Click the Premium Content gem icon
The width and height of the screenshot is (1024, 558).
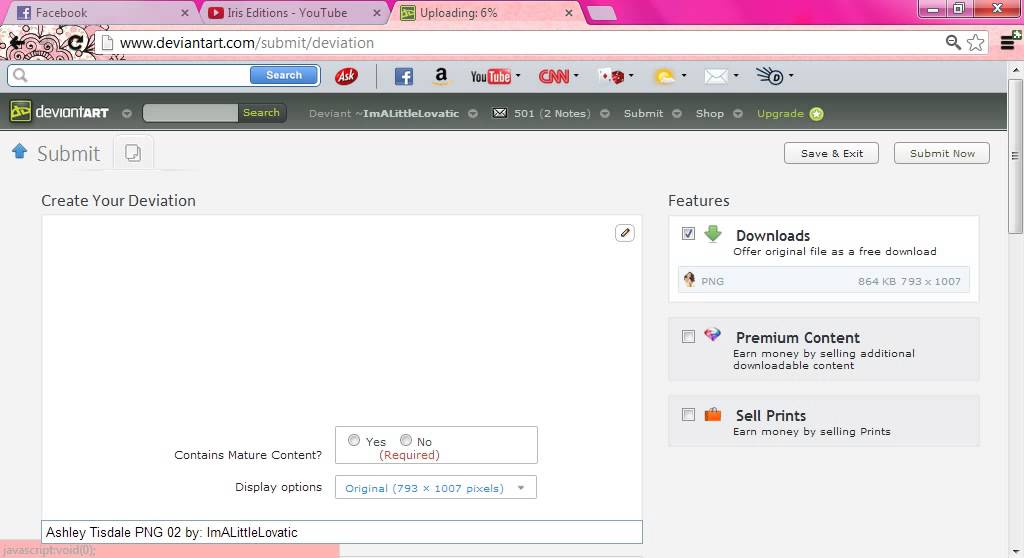point(712,335)
